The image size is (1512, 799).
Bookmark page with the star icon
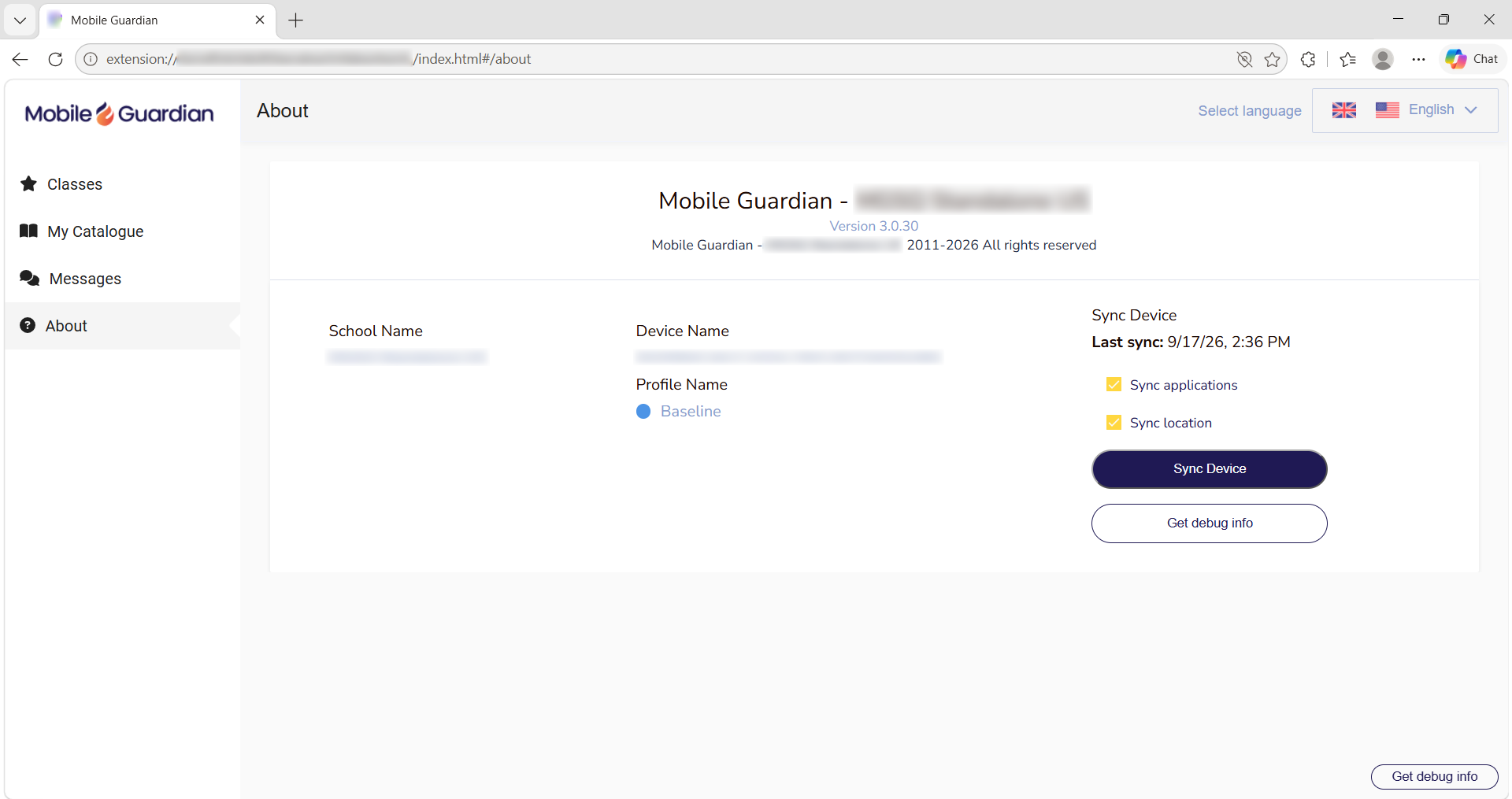(x=1272, y=59)
